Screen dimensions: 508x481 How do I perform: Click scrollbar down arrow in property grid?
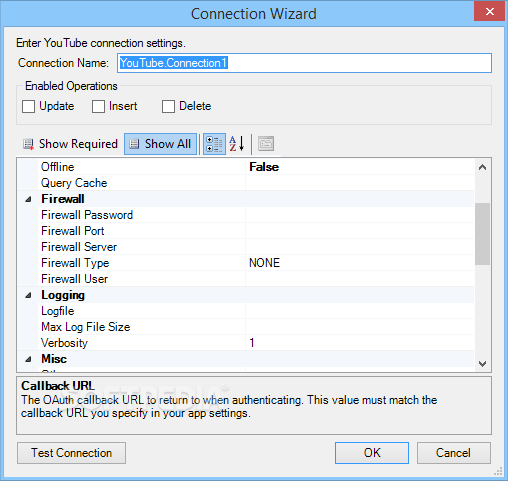[482, 363]
